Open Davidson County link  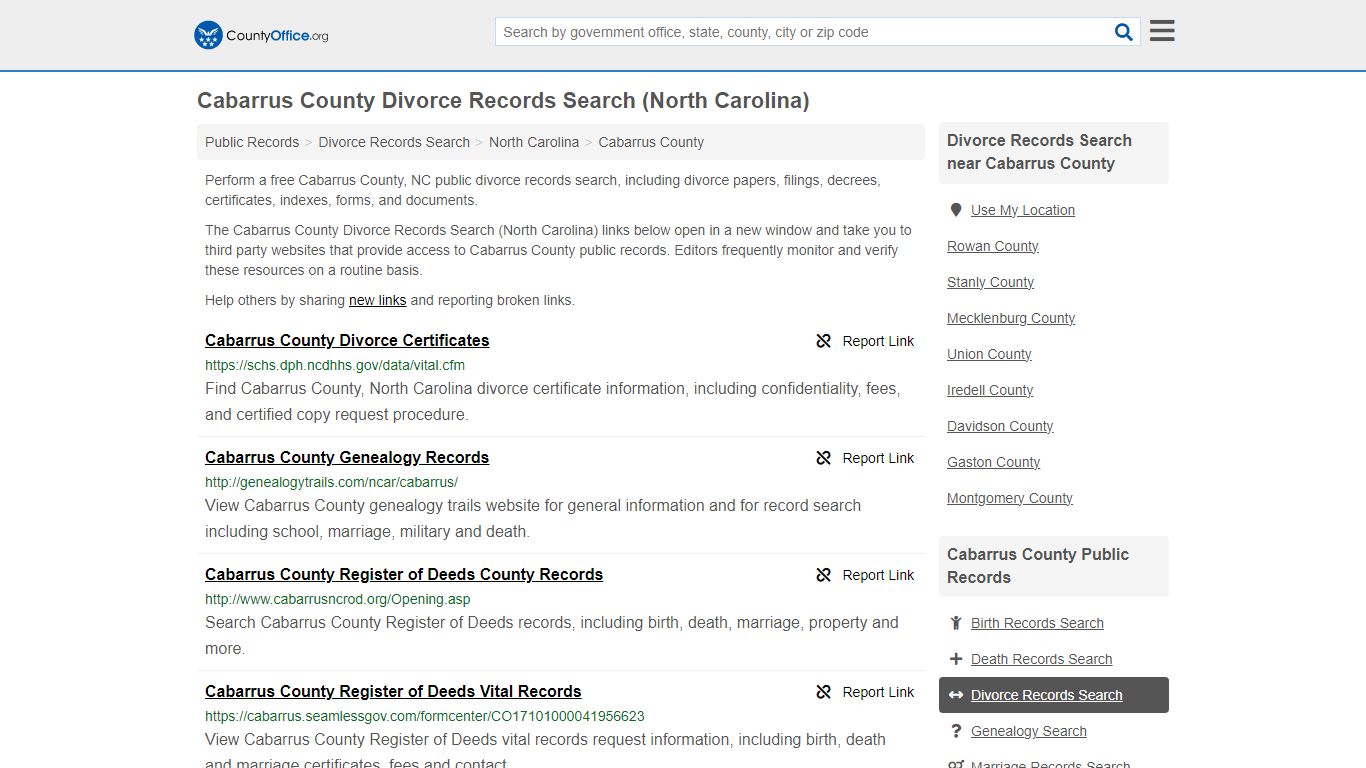(1000, 426)
